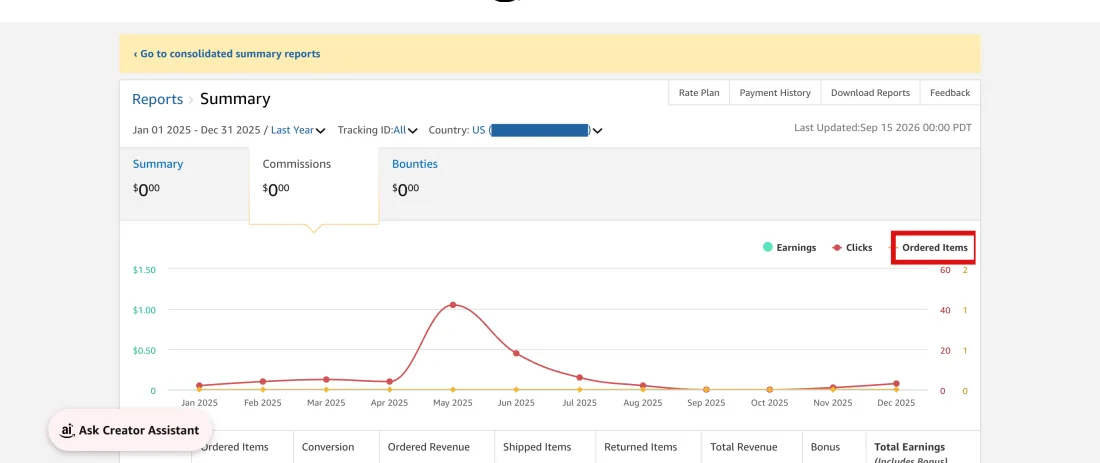The image size is (1100, 463).
Task: Click the Sep 2025 axis label
Action: point(706,403)
